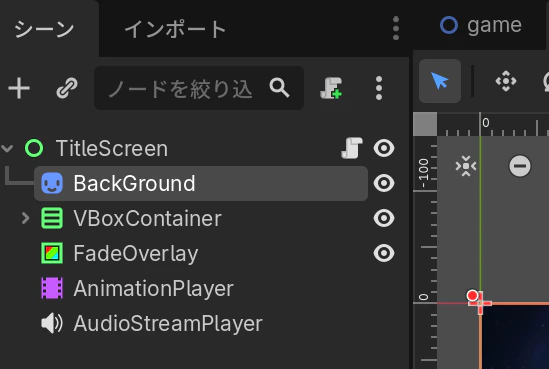Click the VBoxContainer node icon
The width and height of the screenshot is (549, 369).
pyautogui.click(x=52, y=218)
